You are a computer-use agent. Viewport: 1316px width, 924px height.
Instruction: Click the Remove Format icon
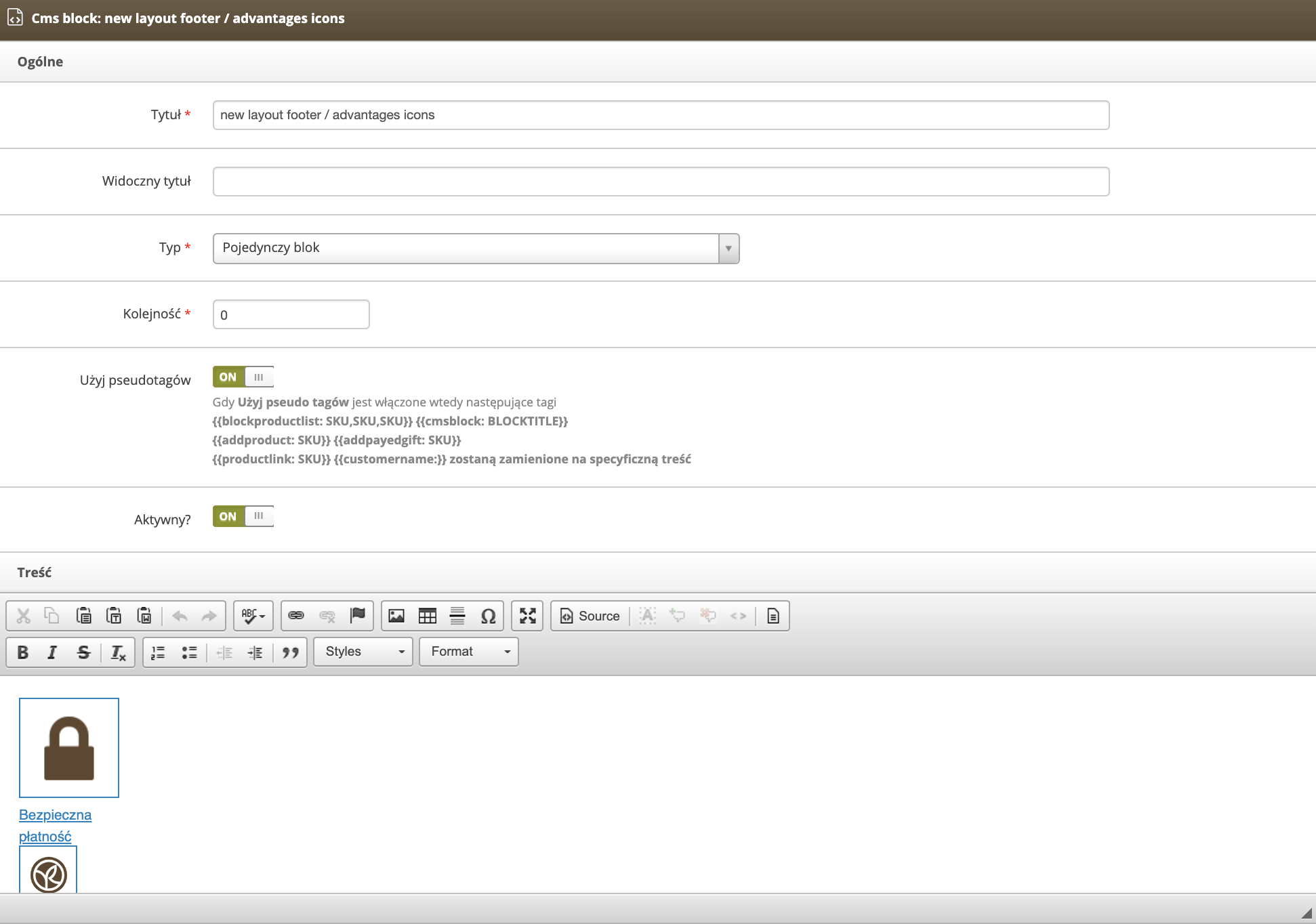(x=118, y=652)
